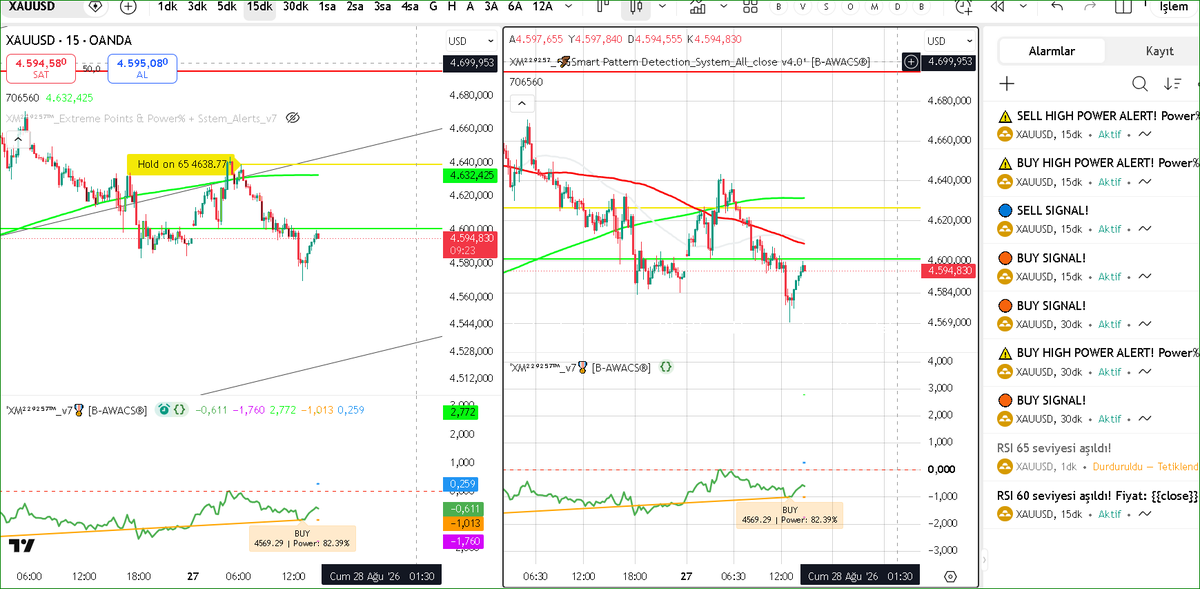Select the RSI 60 seviyesi aşıldı! alert

pos(1098,505)
